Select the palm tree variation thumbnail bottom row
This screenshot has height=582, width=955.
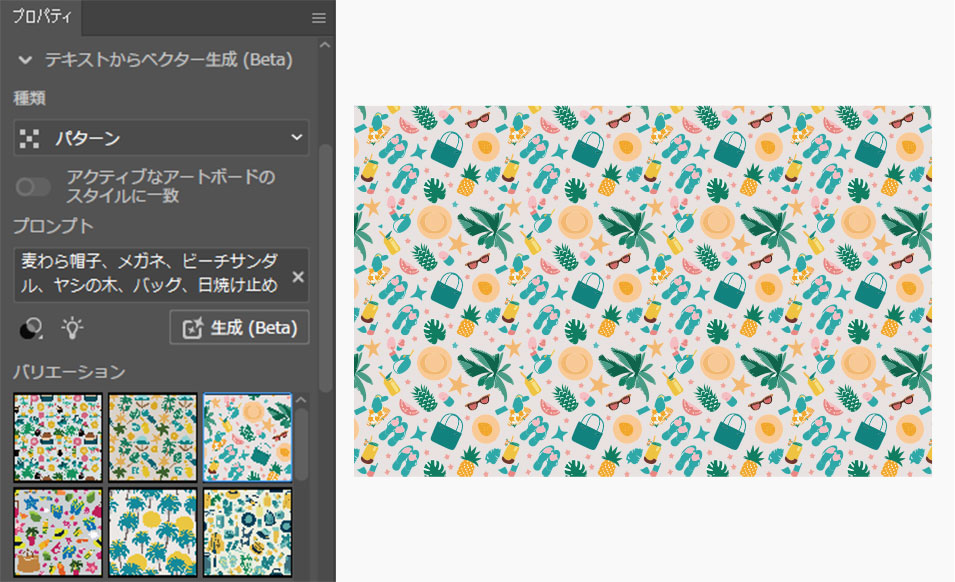tap(152, 530)
